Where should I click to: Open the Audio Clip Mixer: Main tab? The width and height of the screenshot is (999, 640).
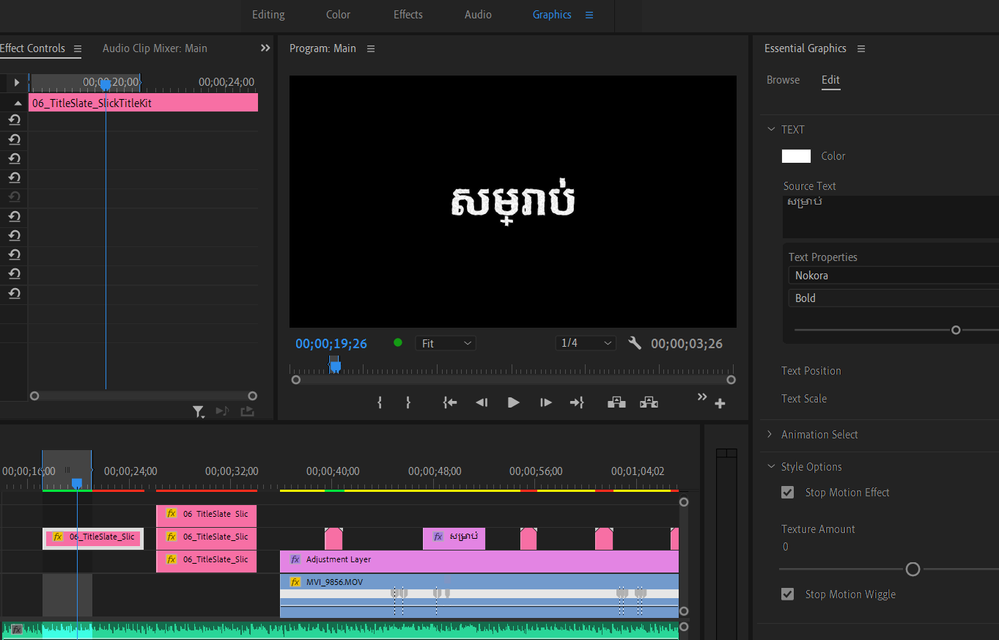[x=155, y=48]
